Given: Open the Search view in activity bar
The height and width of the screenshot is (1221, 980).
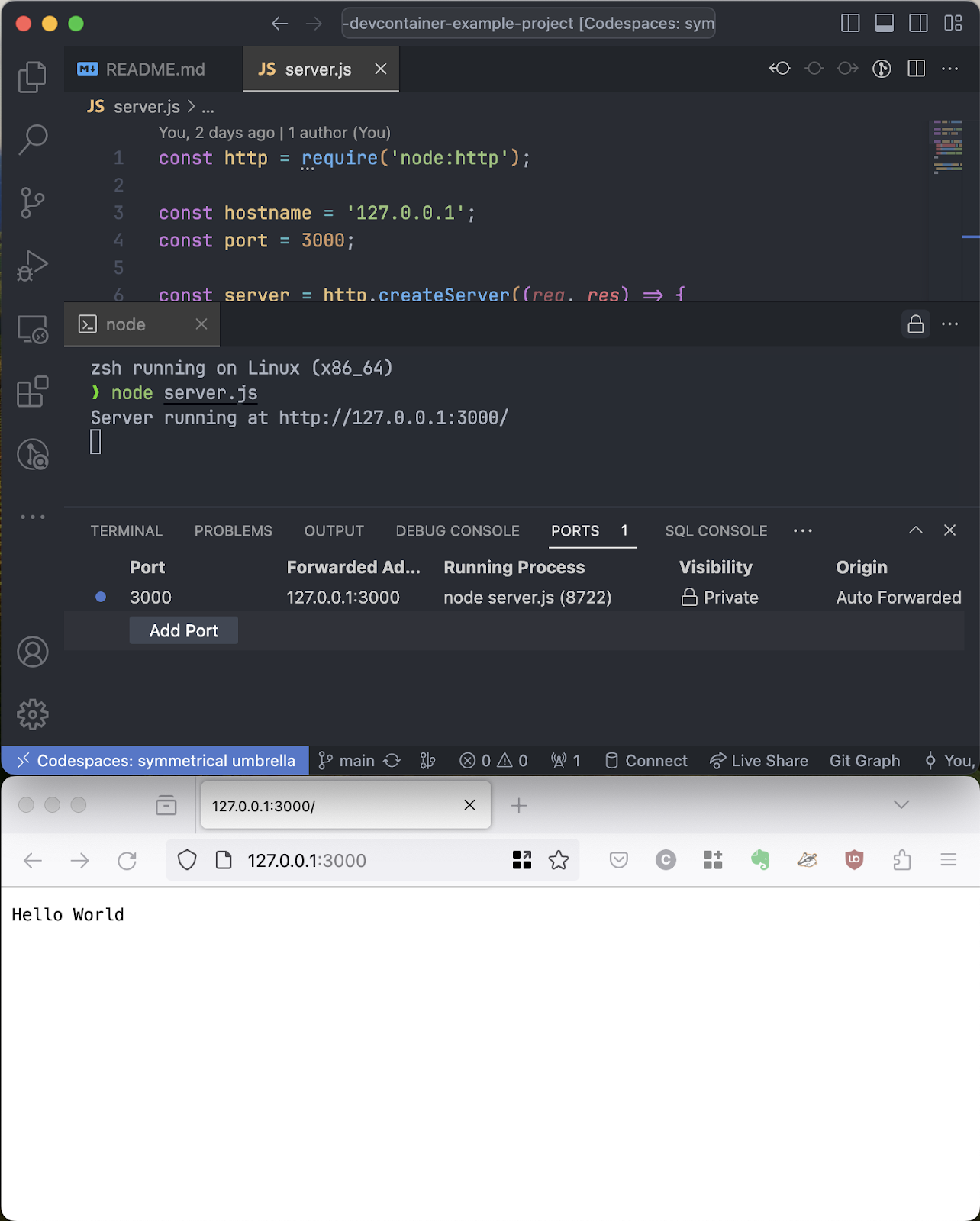Looking at the screenshot, I should 32,140.
